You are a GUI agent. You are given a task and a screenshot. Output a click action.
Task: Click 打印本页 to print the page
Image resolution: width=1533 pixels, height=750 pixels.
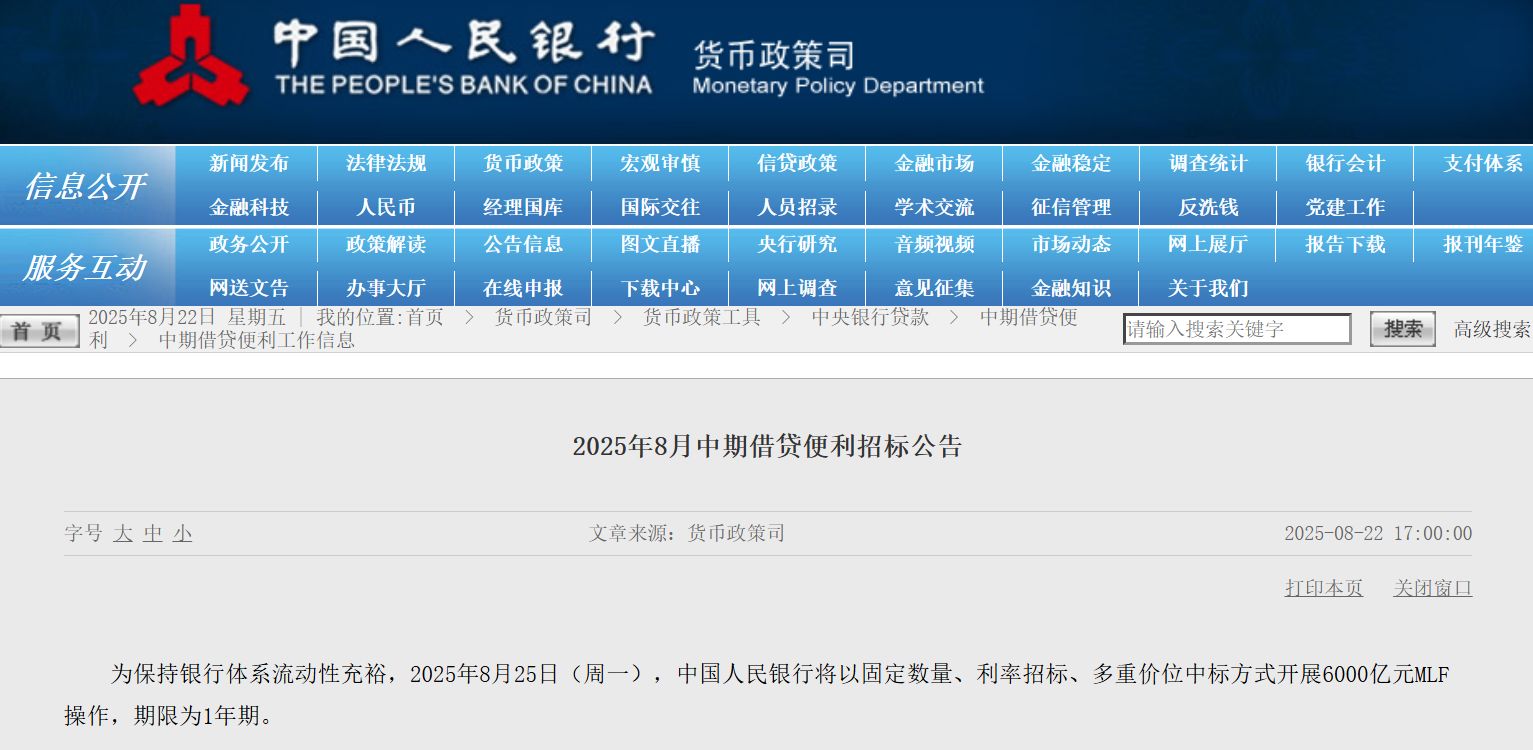pos(1323,588)
